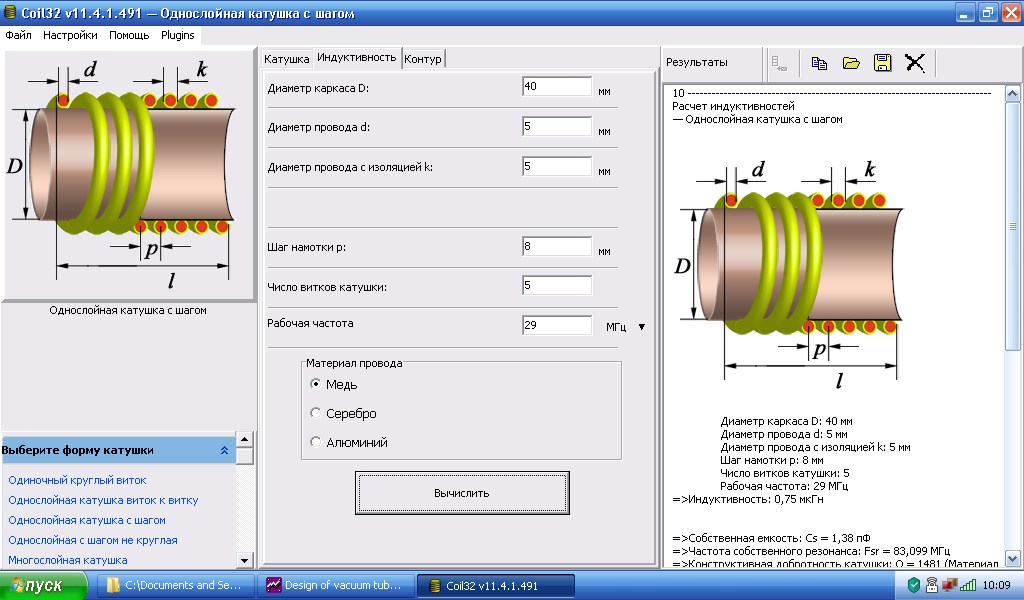
Task: Click the red network computers tray icon
Action: point(949,585)
